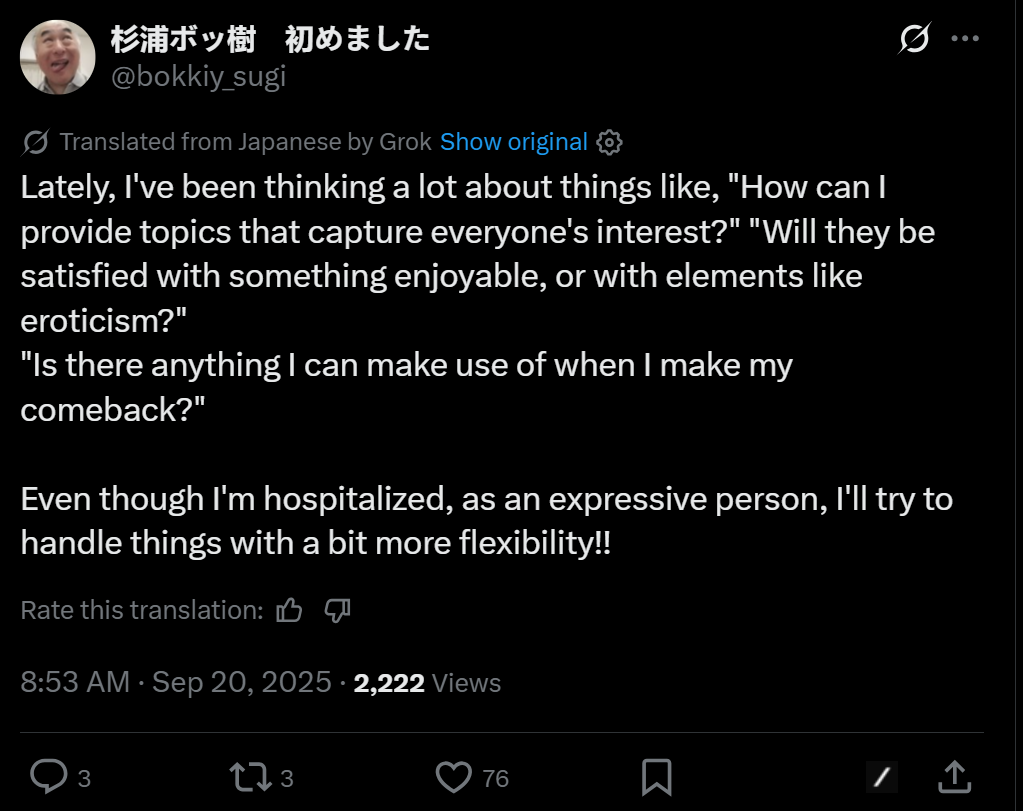This screenshot has height=811, width=1023.
Task: Click Show original translation link
Action: (x=513, y=142)
